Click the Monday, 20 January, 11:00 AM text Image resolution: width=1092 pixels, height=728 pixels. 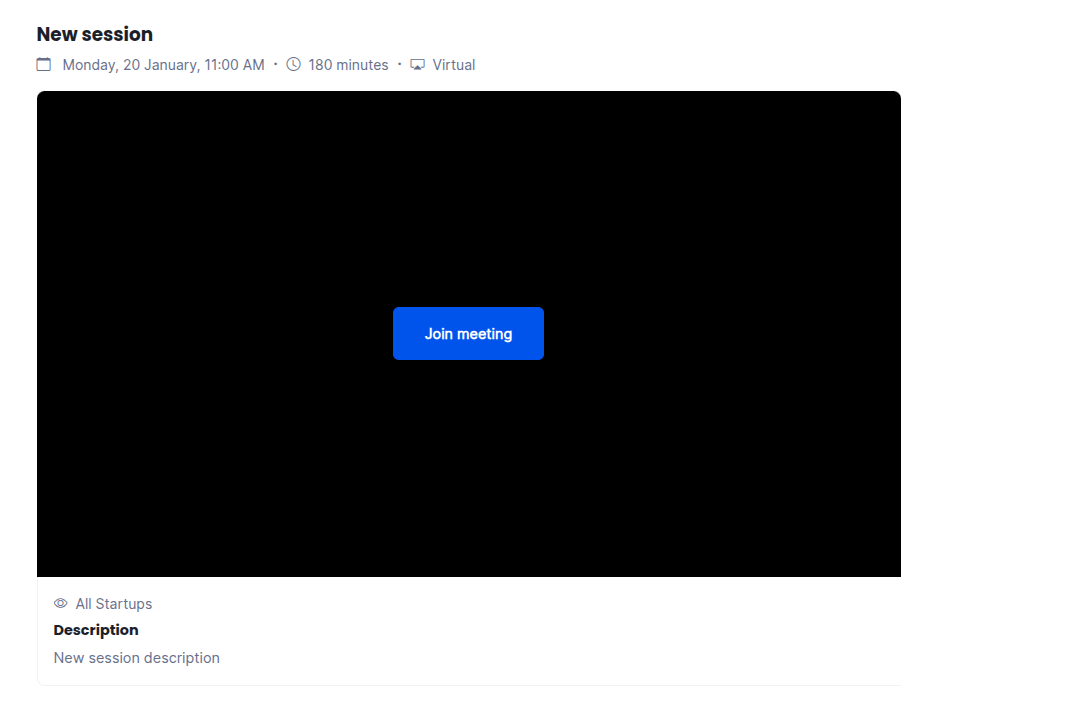click(x=164, y=65)
